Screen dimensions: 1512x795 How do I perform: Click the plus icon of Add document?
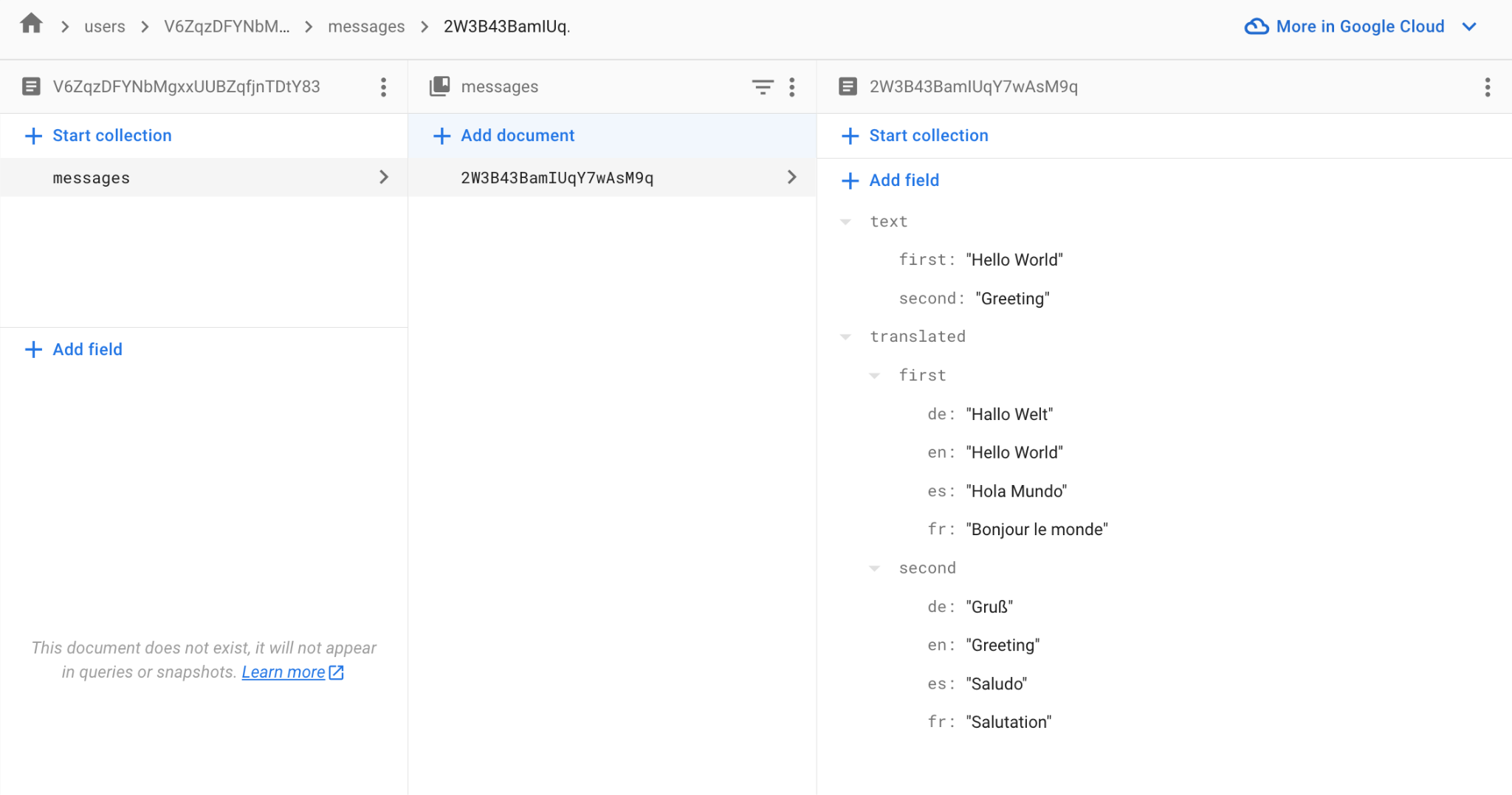pyautogui.click(x=441, y=136)
